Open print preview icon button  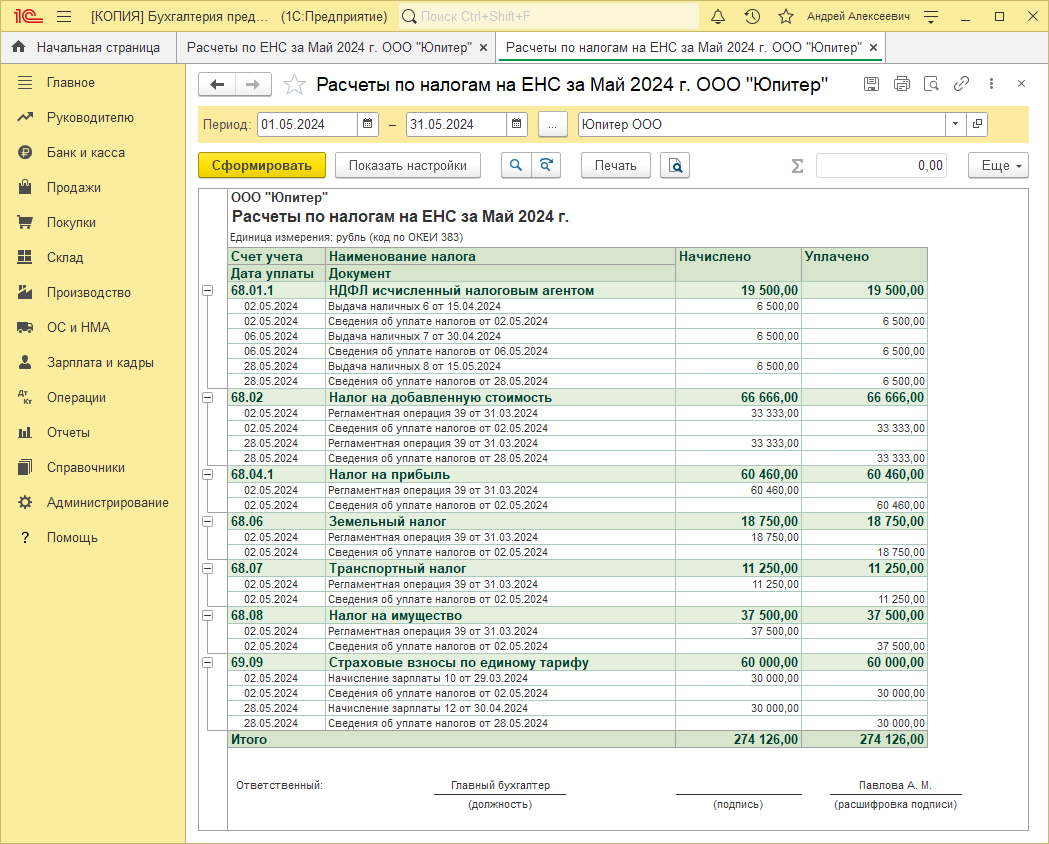click(x=676, y=165)
